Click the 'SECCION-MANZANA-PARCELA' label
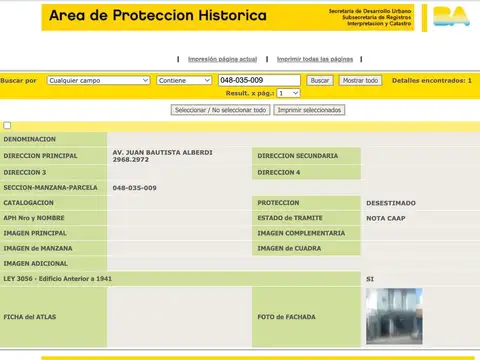480x360 pixels. point(50,188)
